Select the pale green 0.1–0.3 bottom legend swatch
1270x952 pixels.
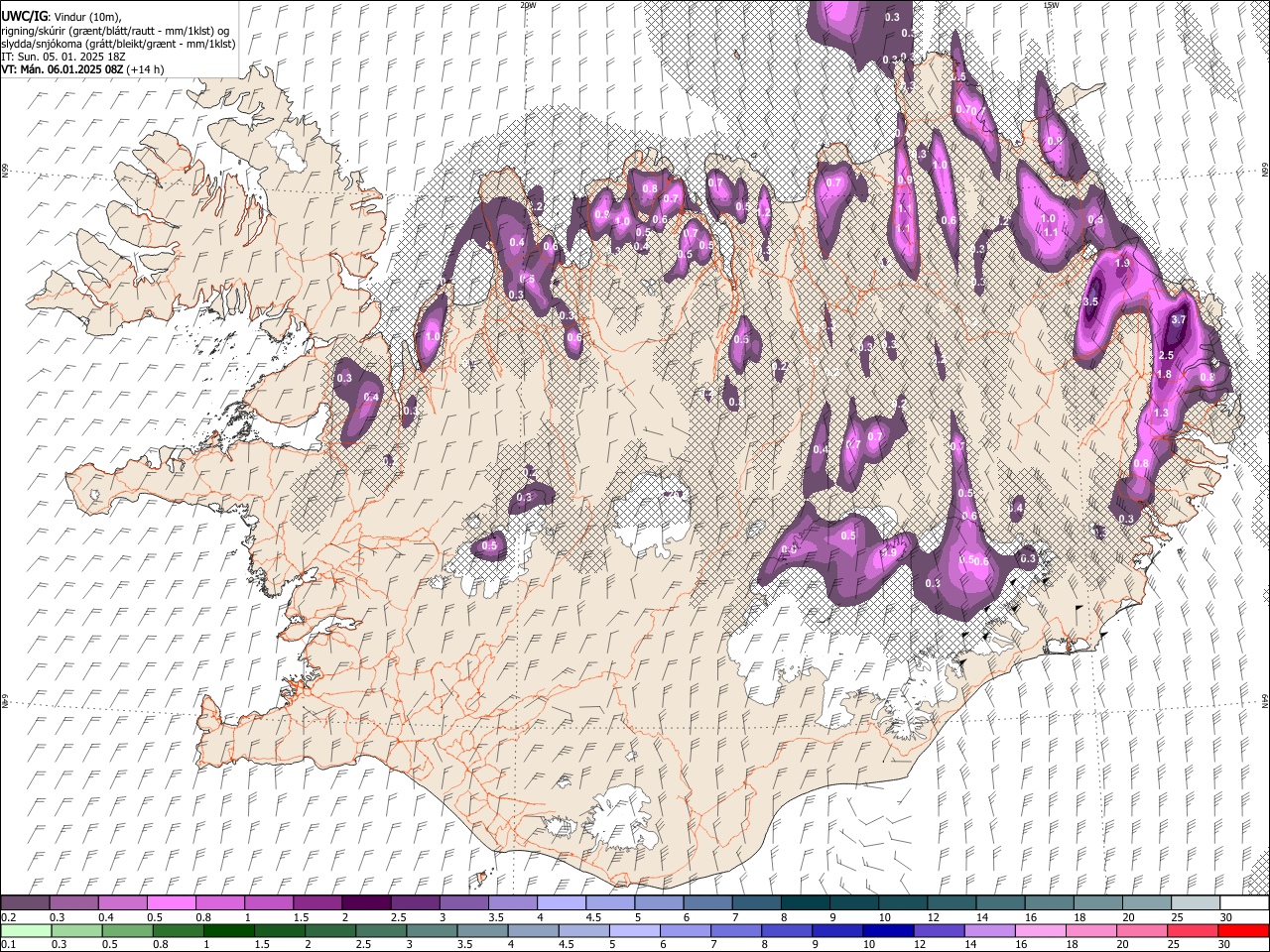25,930
